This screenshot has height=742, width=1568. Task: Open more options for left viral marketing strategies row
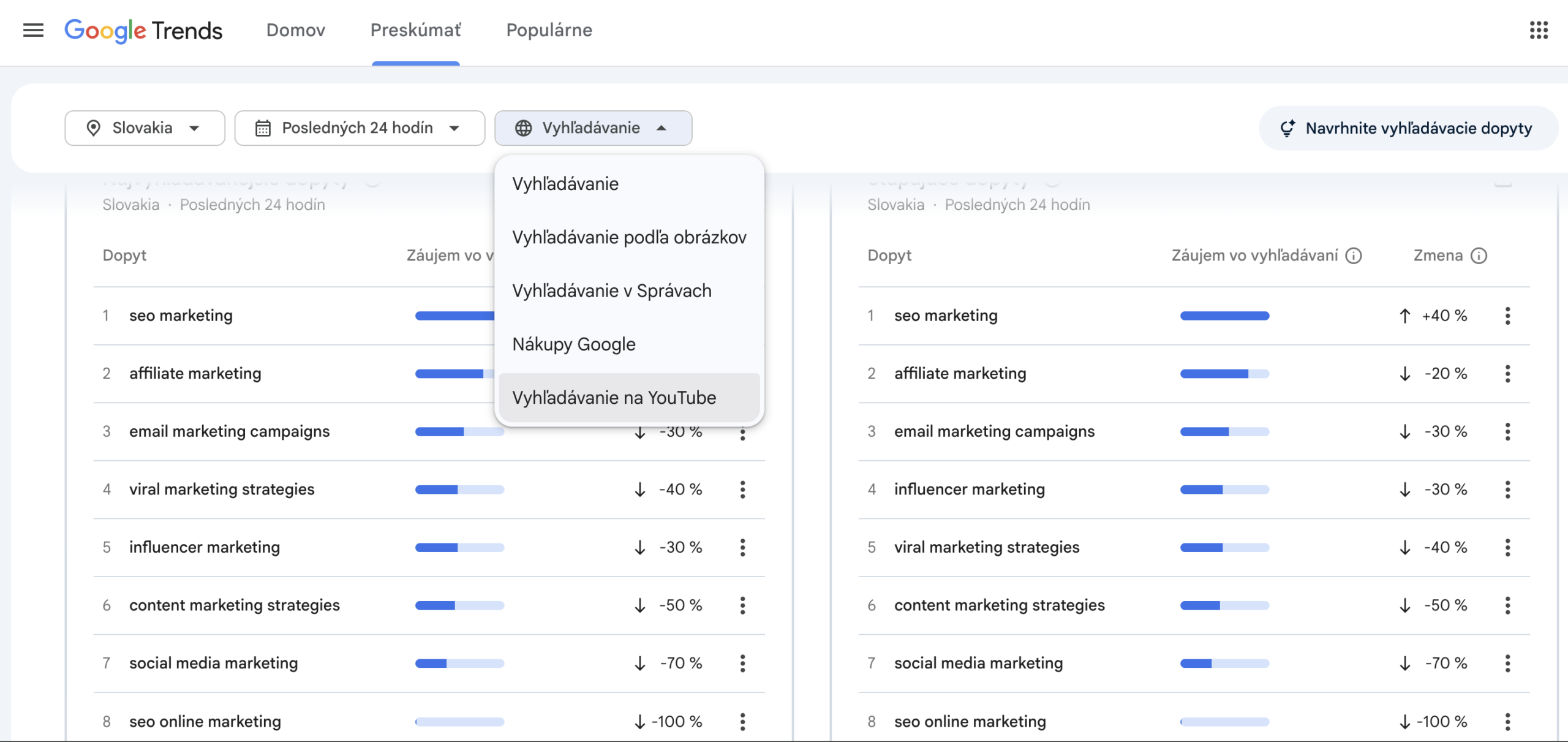(742, 489)
